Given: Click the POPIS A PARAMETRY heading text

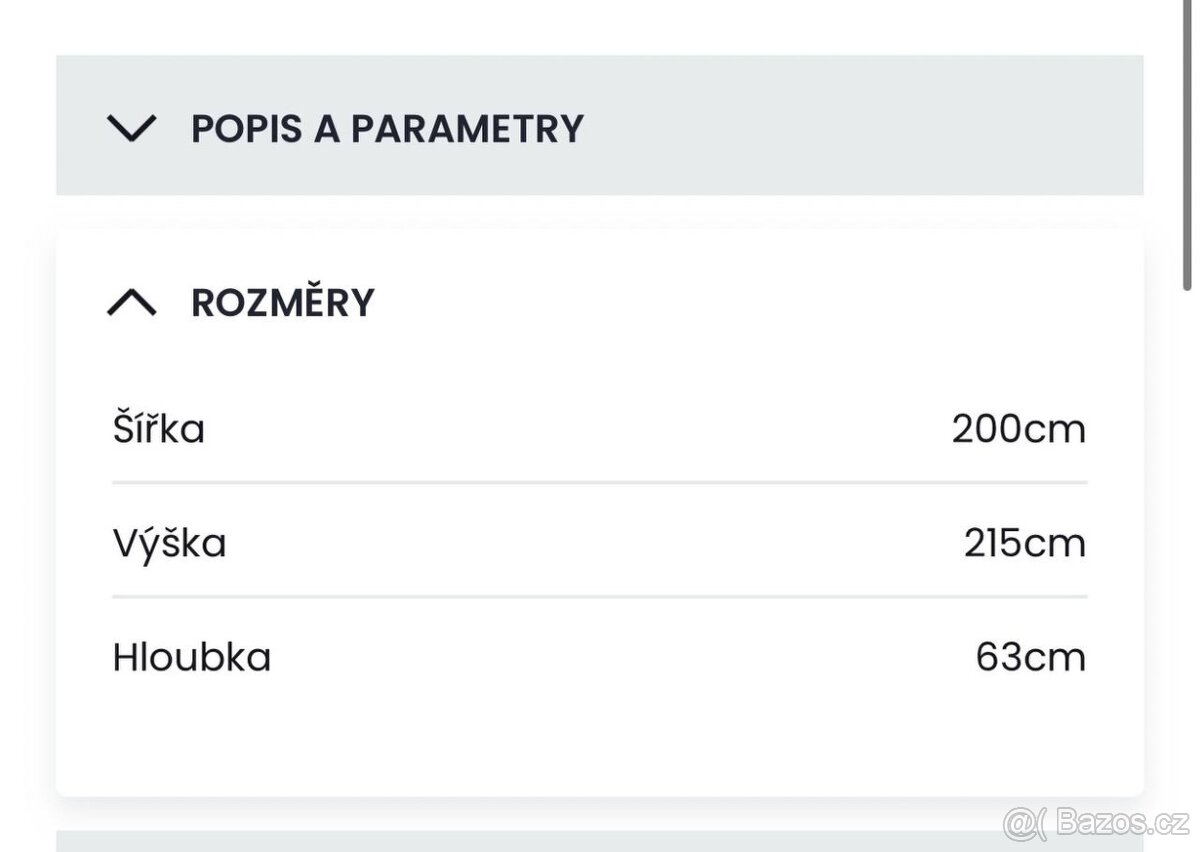Looking at the screenshot, I should coord(387,129).
